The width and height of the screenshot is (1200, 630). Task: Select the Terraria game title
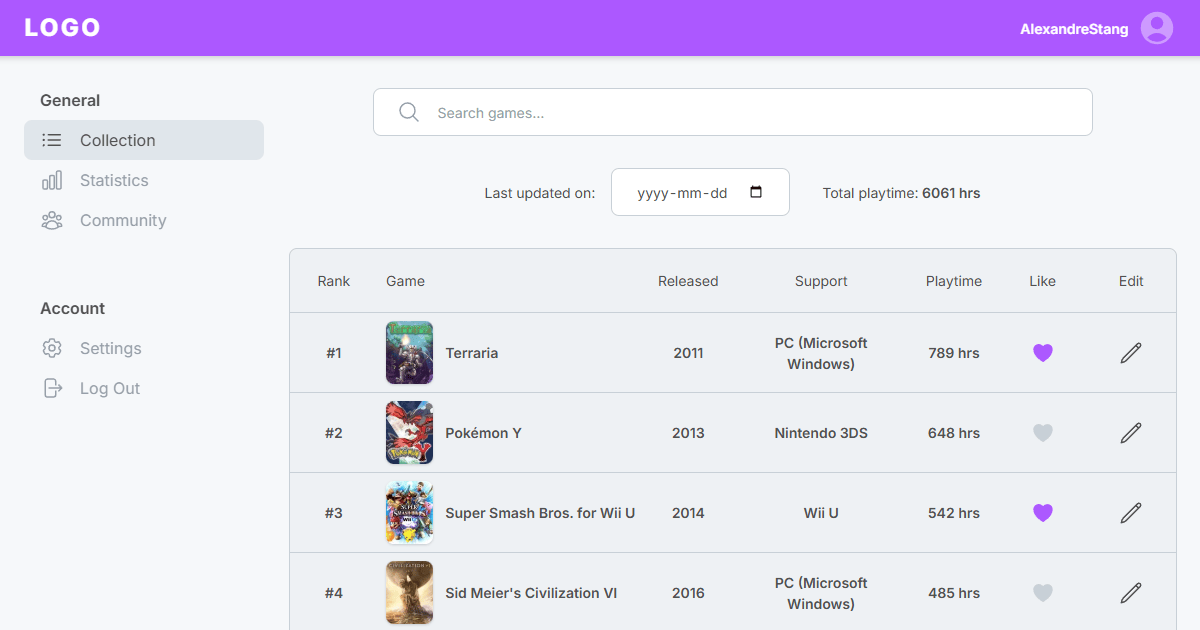[472, 353]
